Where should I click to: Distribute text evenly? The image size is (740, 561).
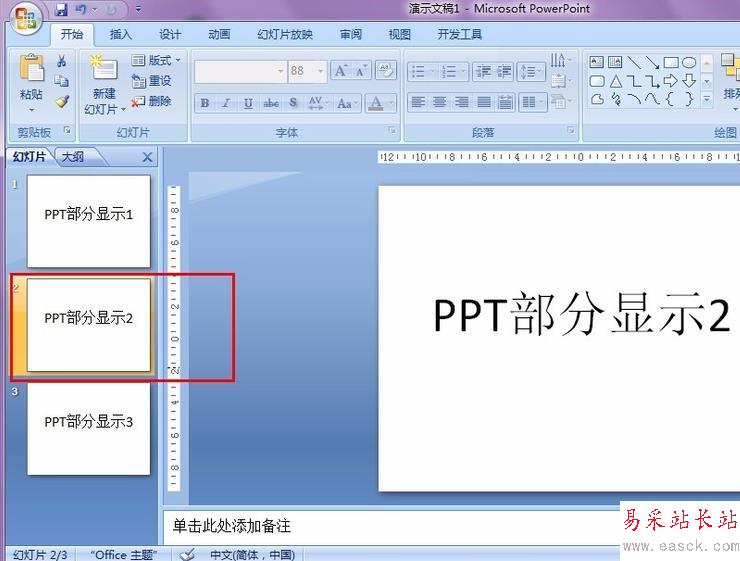505,102
